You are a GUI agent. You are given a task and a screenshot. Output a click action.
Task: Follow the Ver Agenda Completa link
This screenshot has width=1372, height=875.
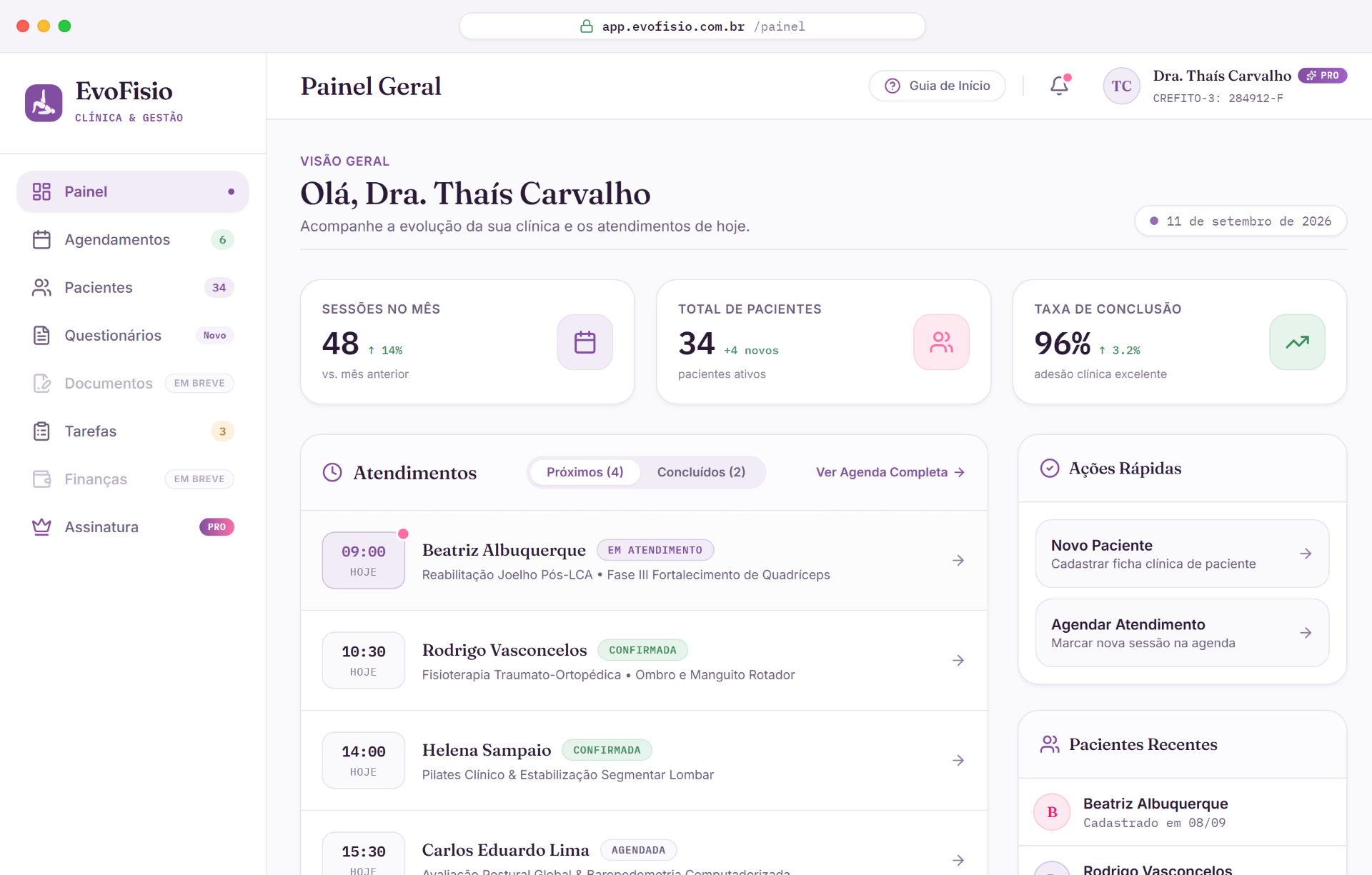point(890,472)
